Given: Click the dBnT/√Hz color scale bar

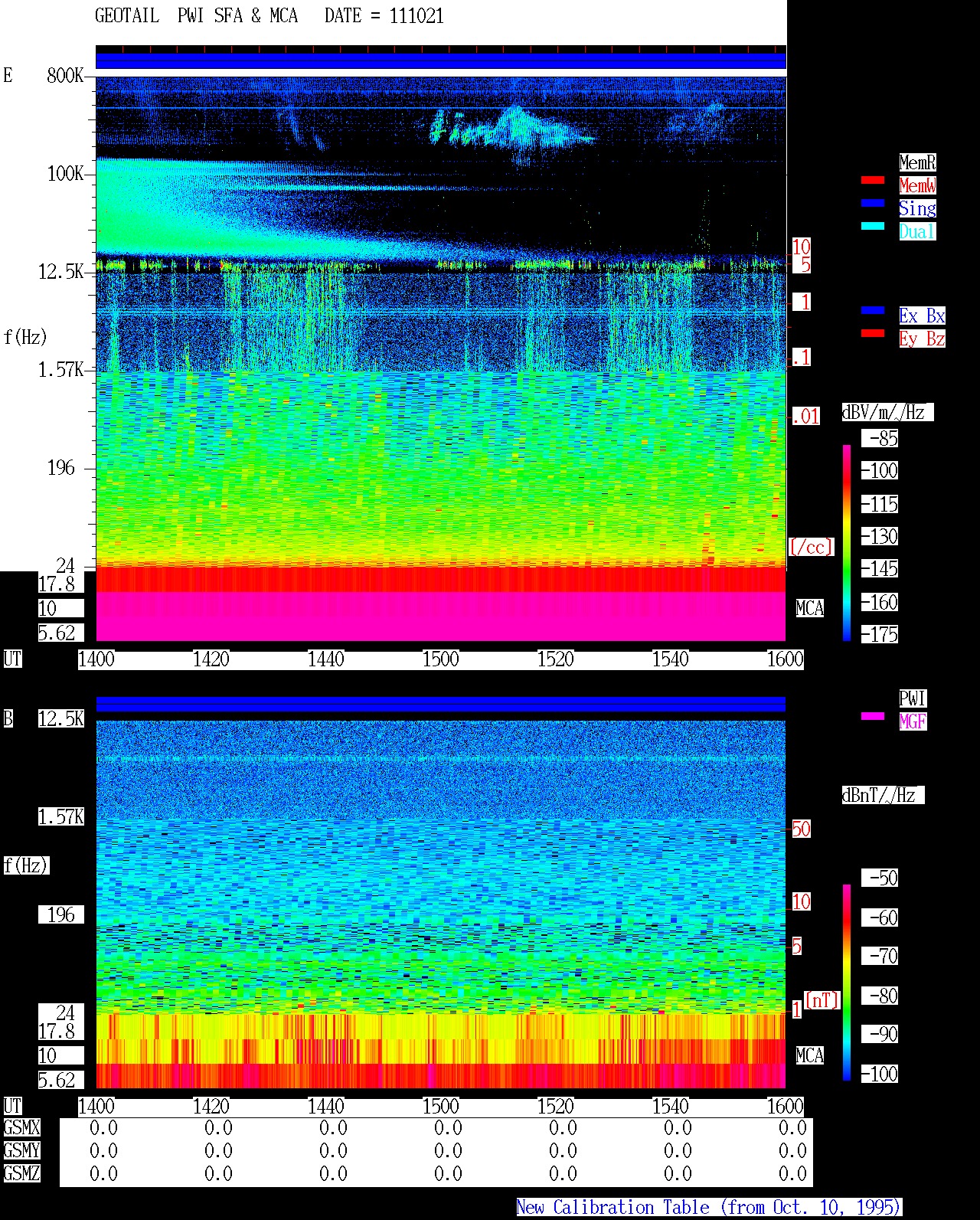Looking at the screenshot, I should 847,982.
